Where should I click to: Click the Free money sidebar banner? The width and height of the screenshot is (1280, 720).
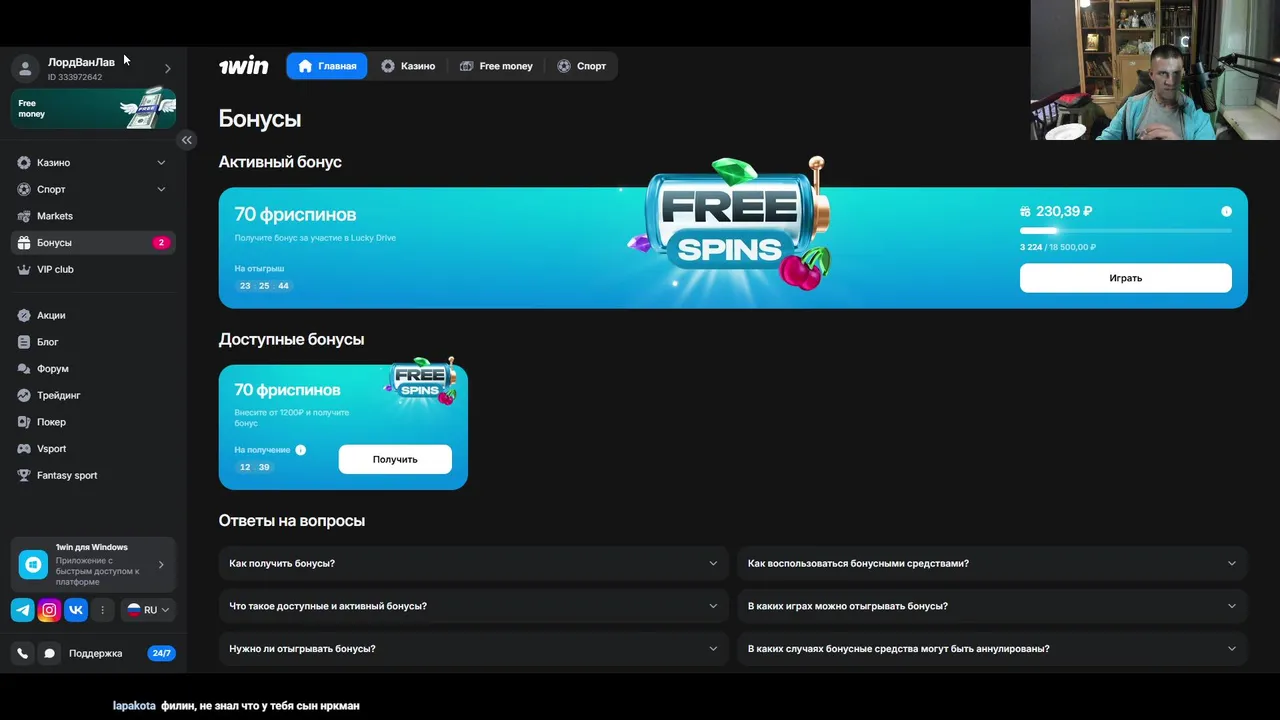93,108
